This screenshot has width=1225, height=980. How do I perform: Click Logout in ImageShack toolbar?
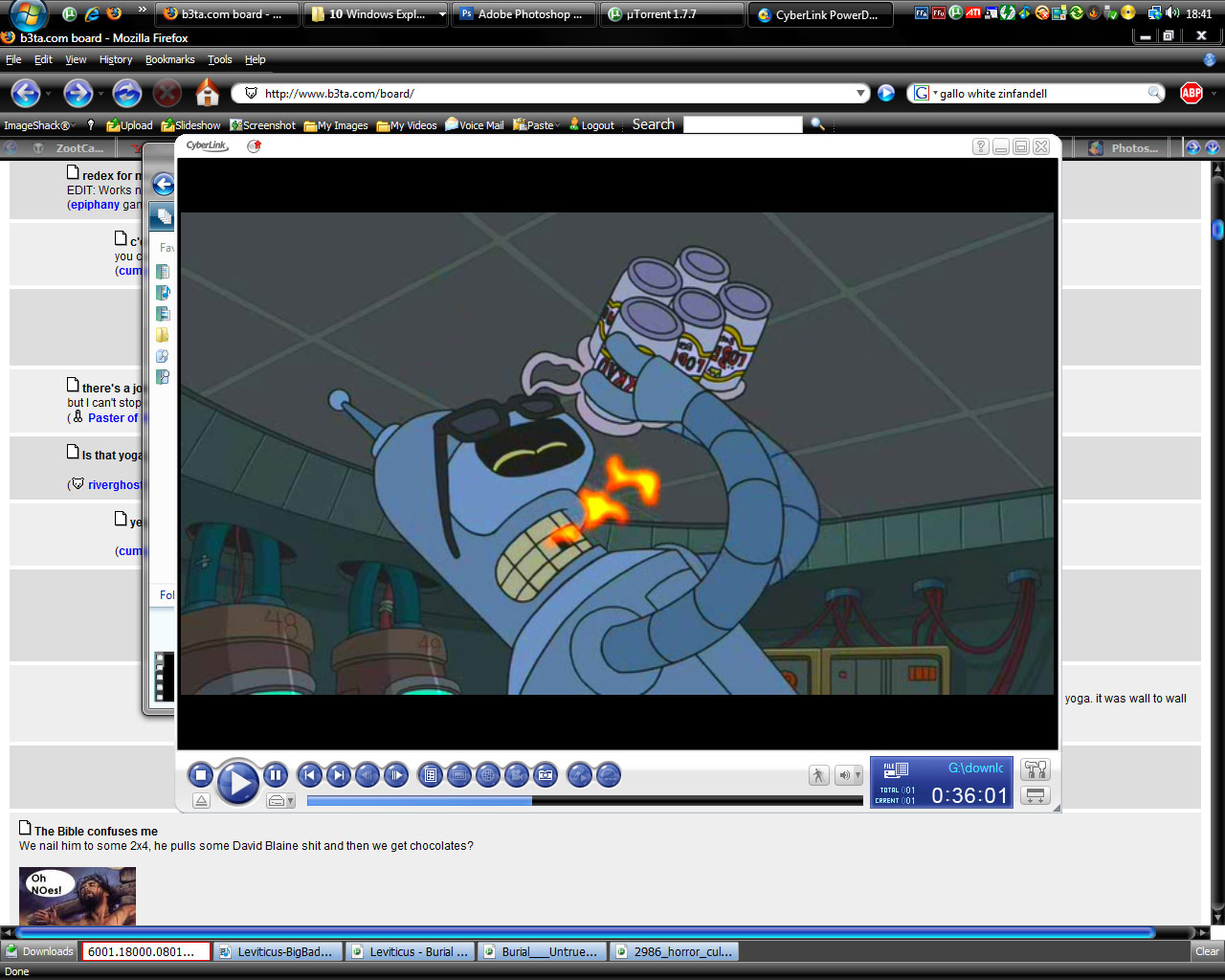[x=591, y=125]
